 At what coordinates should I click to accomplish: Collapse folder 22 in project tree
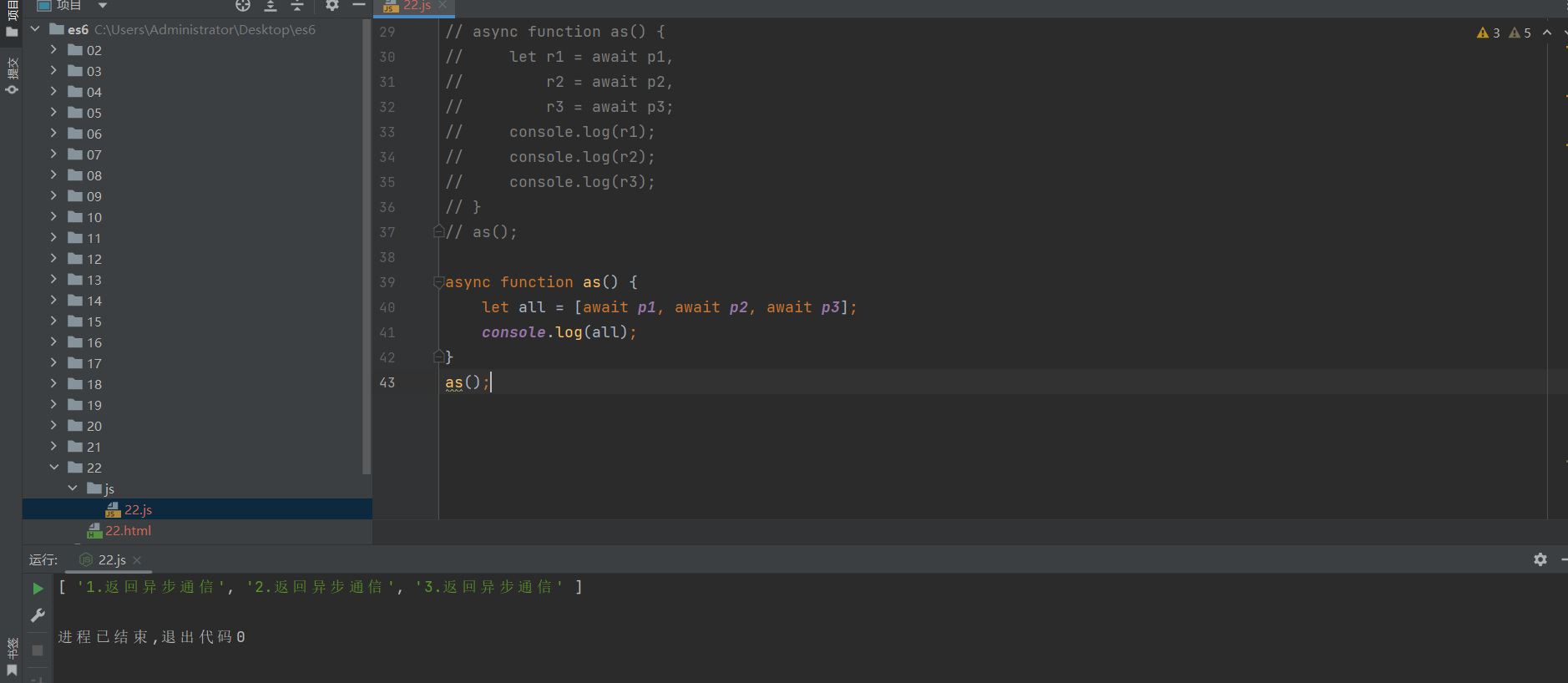pyautogui.click(x=53, y=468)
